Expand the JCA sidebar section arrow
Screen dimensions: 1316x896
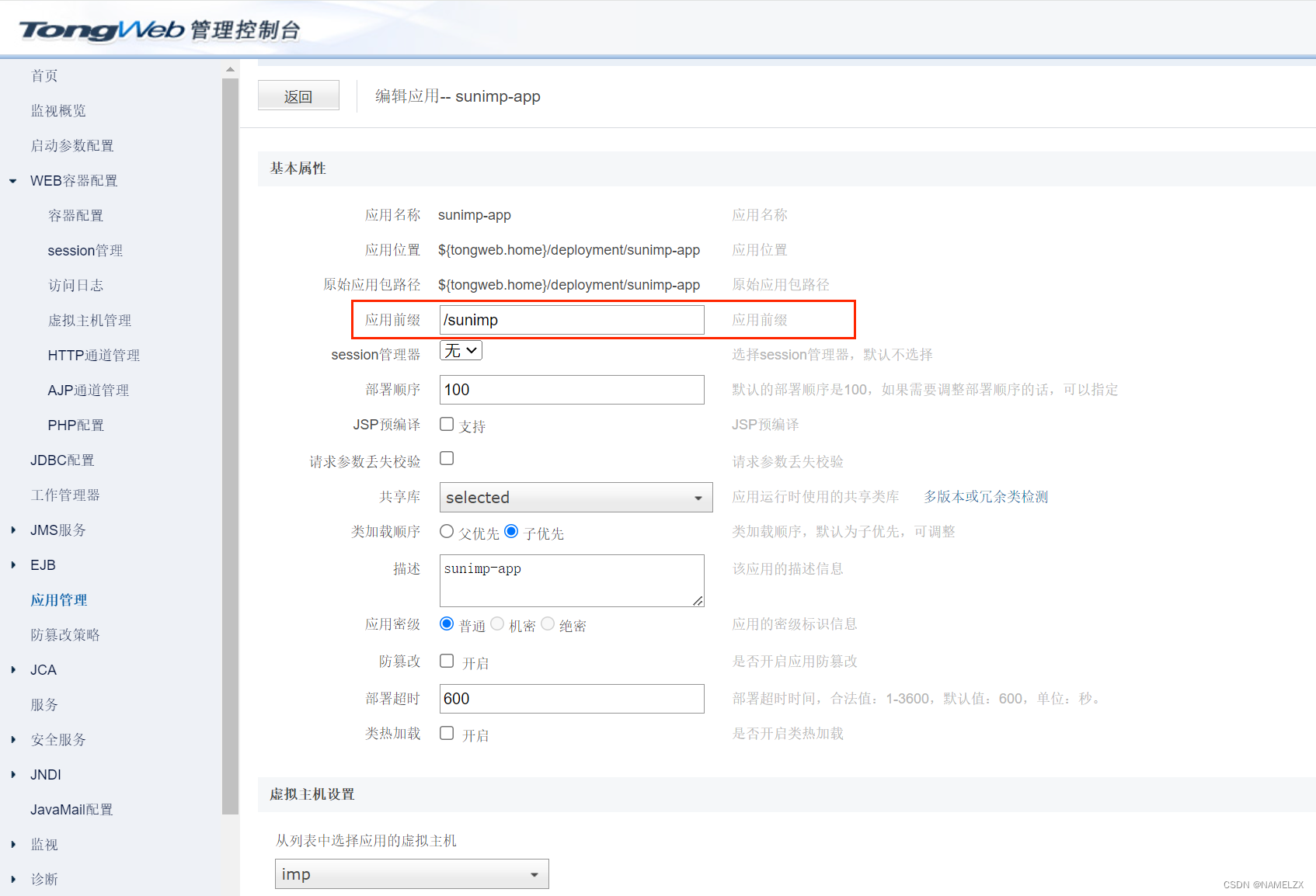pyautogui.click(x=13, y=670)
